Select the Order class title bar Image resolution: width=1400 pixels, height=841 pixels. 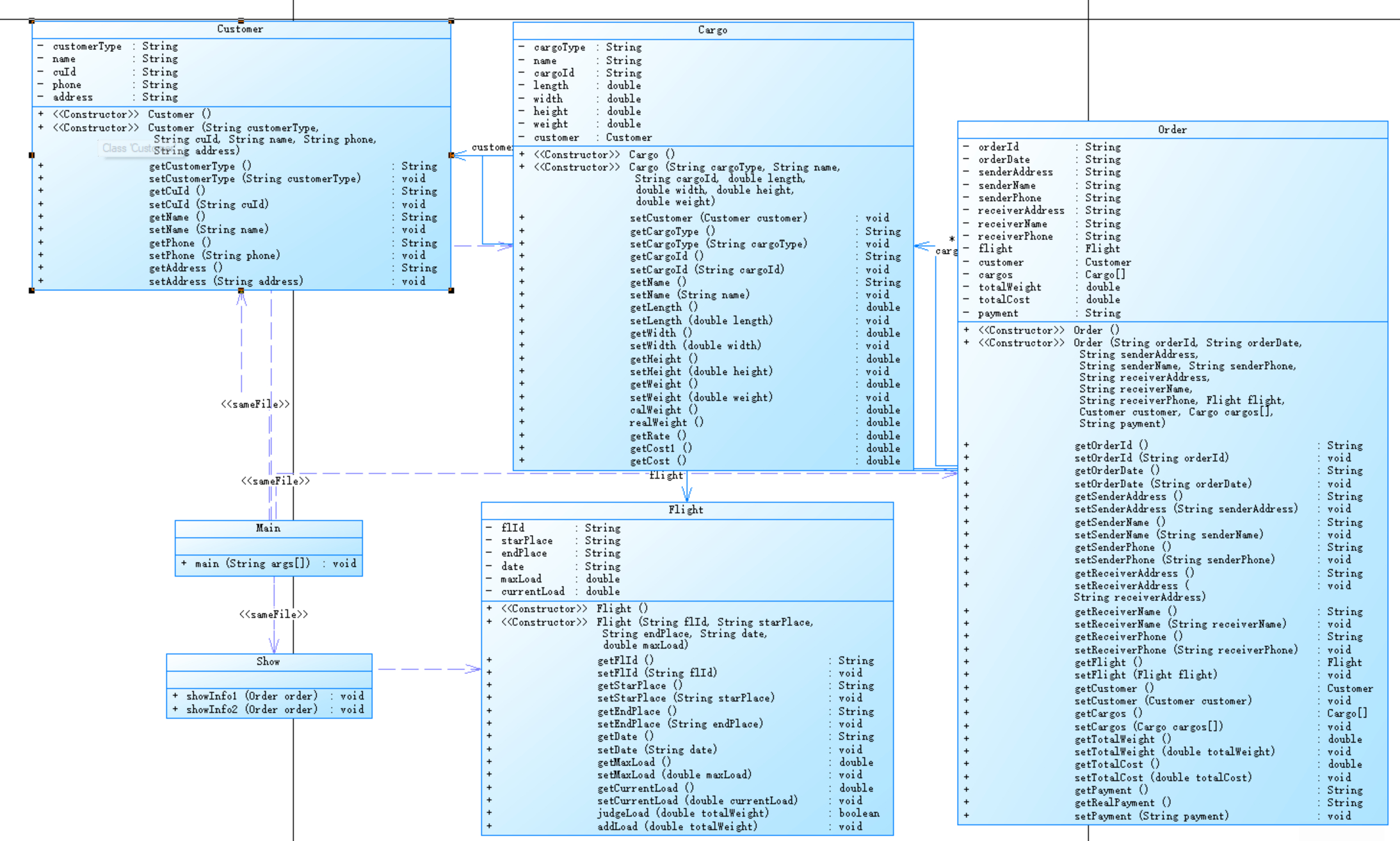1172,130
